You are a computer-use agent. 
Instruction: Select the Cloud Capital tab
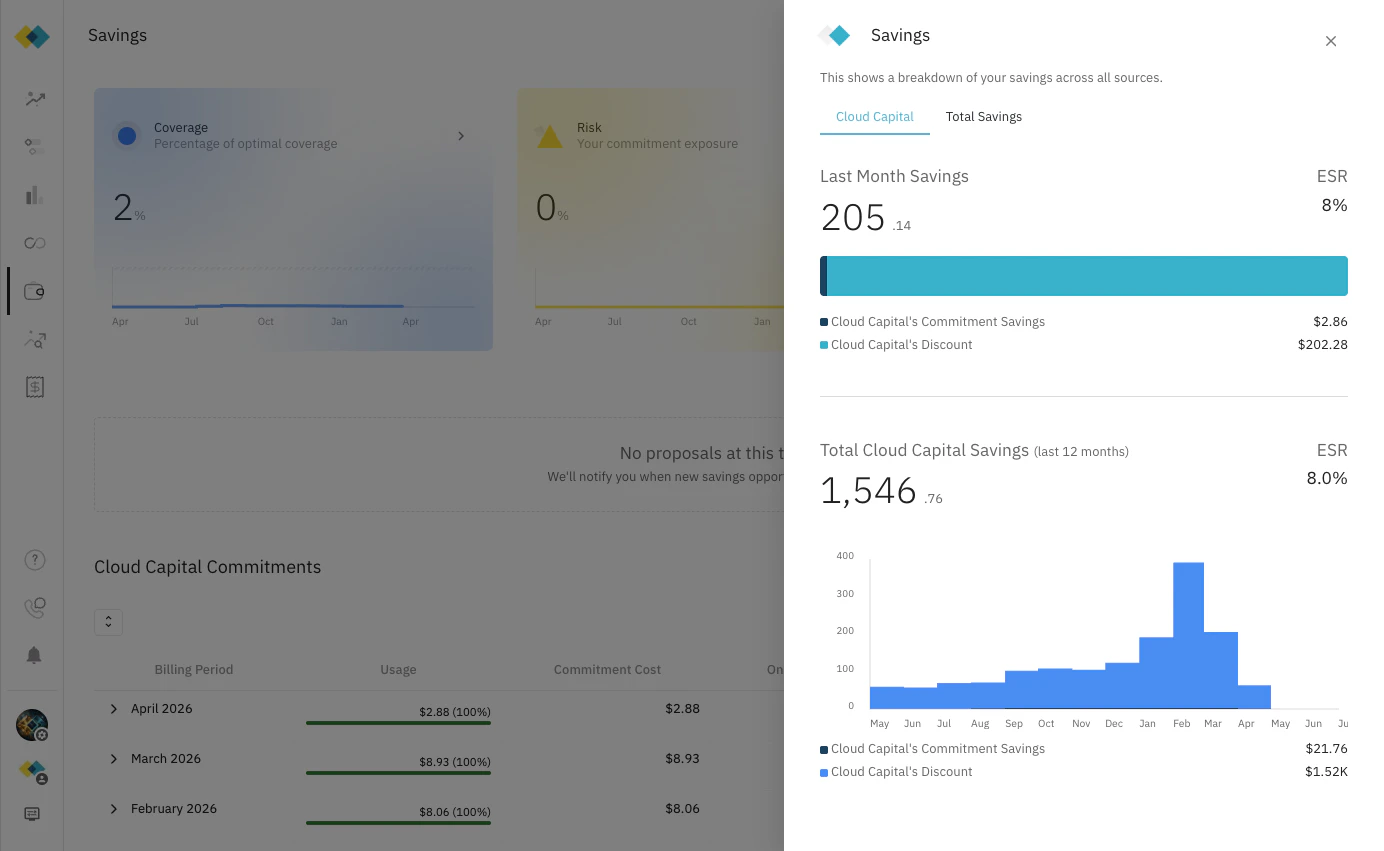coord(874,117)
